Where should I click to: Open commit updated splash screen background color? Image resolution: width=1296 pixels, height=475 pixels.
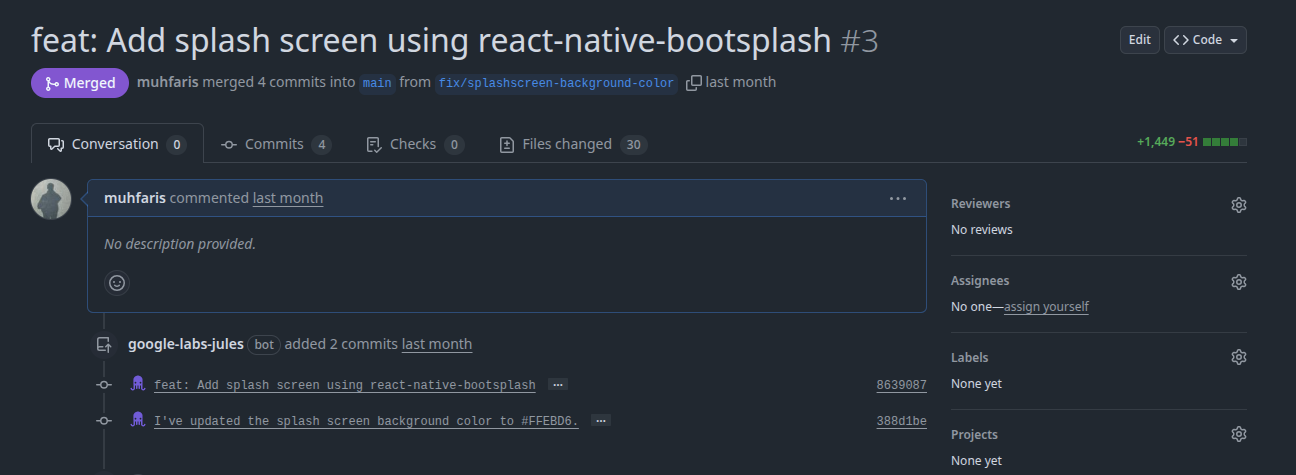366,421
